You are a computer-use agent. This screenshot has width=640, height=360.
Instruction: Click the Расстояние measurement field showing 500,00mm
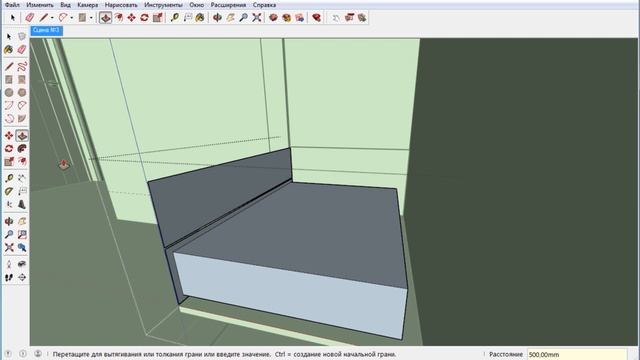tap(577, 355)
